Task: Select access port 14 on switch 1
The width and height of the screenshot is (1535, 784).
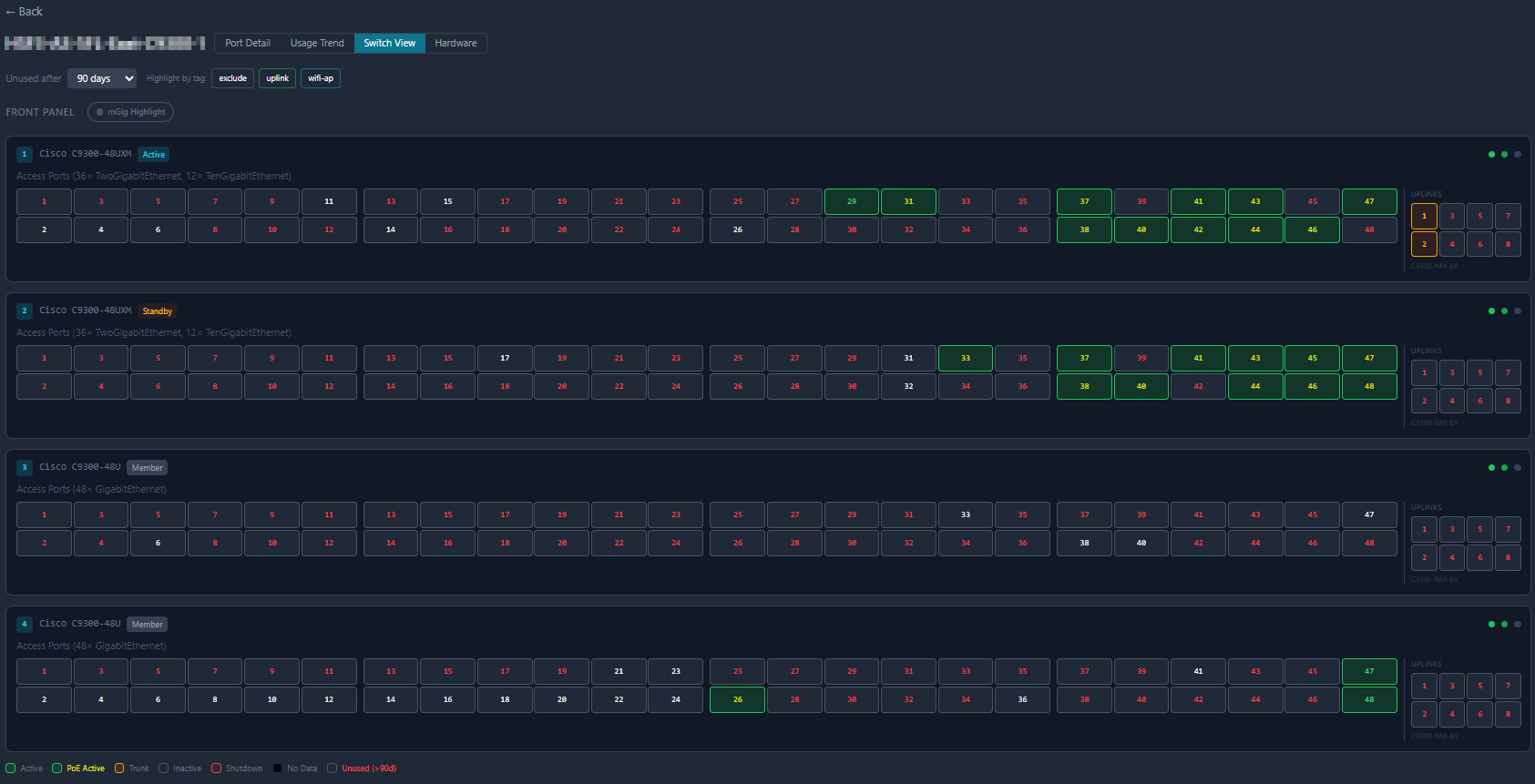Action: click(391, 229)
